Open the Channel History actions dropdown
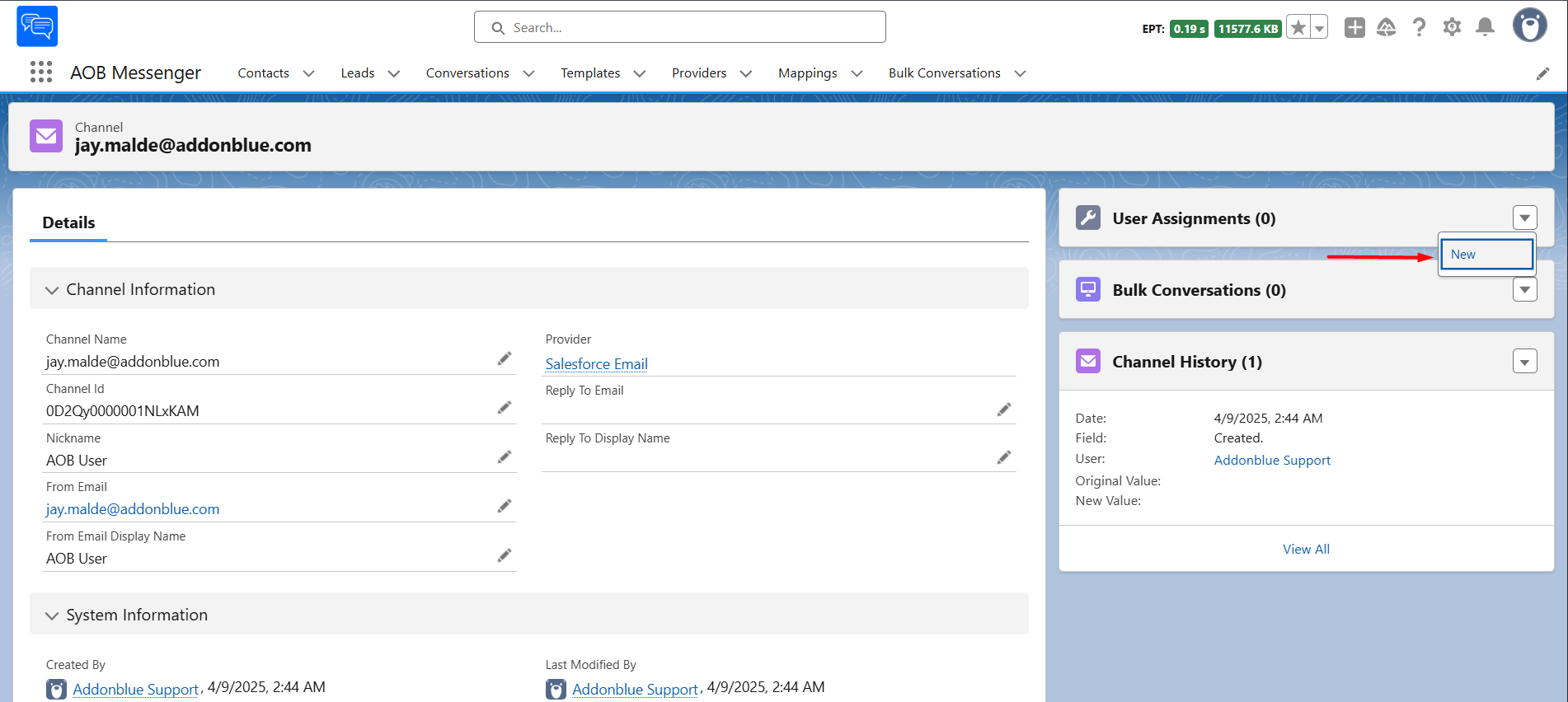This screenshot has height=702, width=1568. click(1525, 362)
